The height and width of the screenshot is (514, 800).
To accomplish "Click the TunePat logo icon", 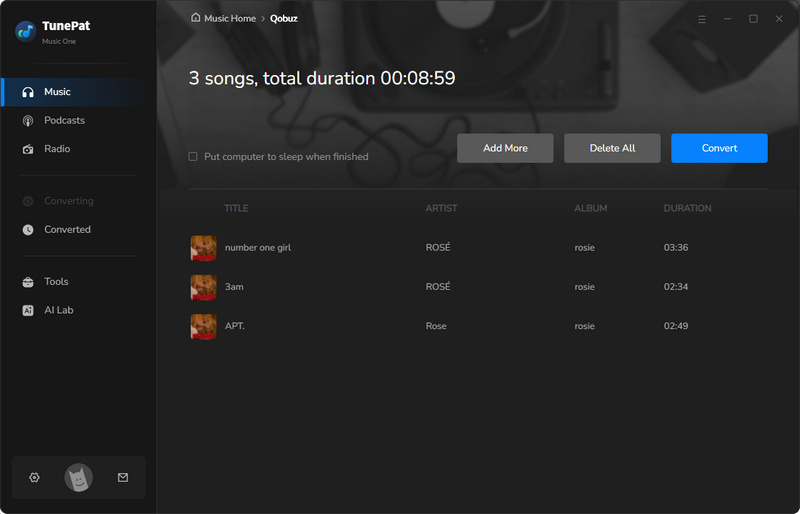I will pos(26,31).
